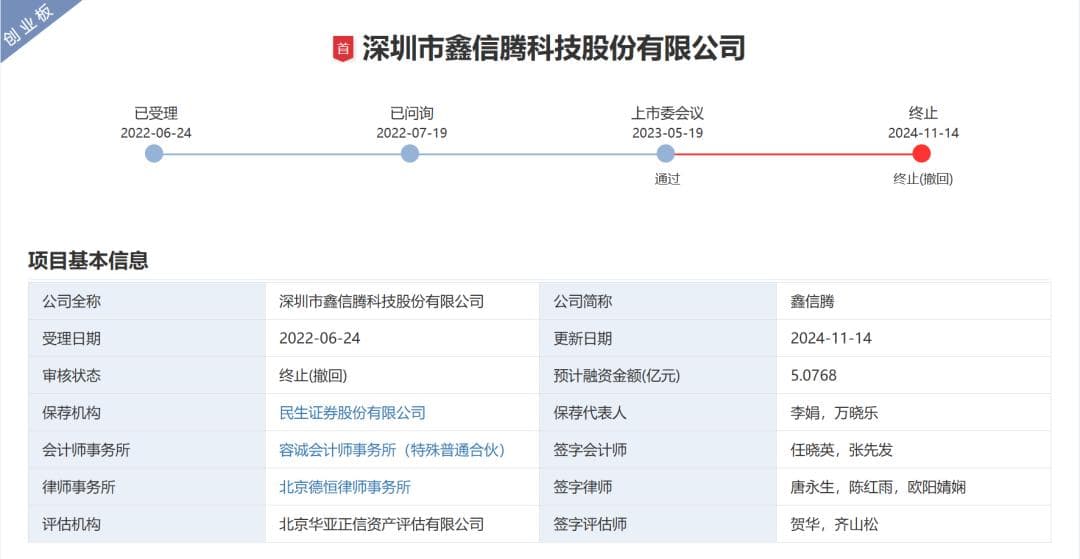
Task: Click the 终止(撤回) label under the red dot
Action: point(922,180)
